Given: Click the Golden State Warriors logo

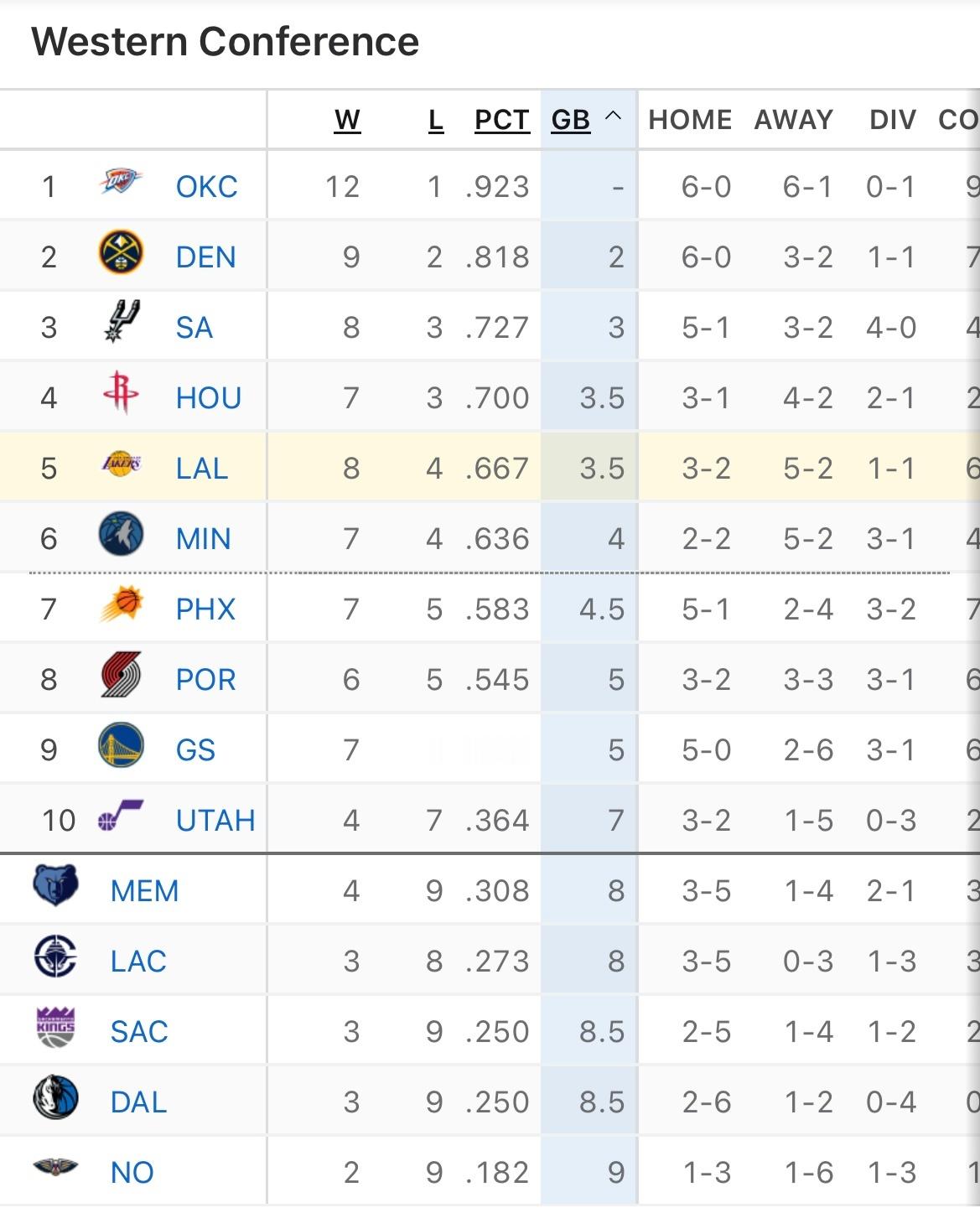Looking at the screenshot, I should click(x=121, y=746).
